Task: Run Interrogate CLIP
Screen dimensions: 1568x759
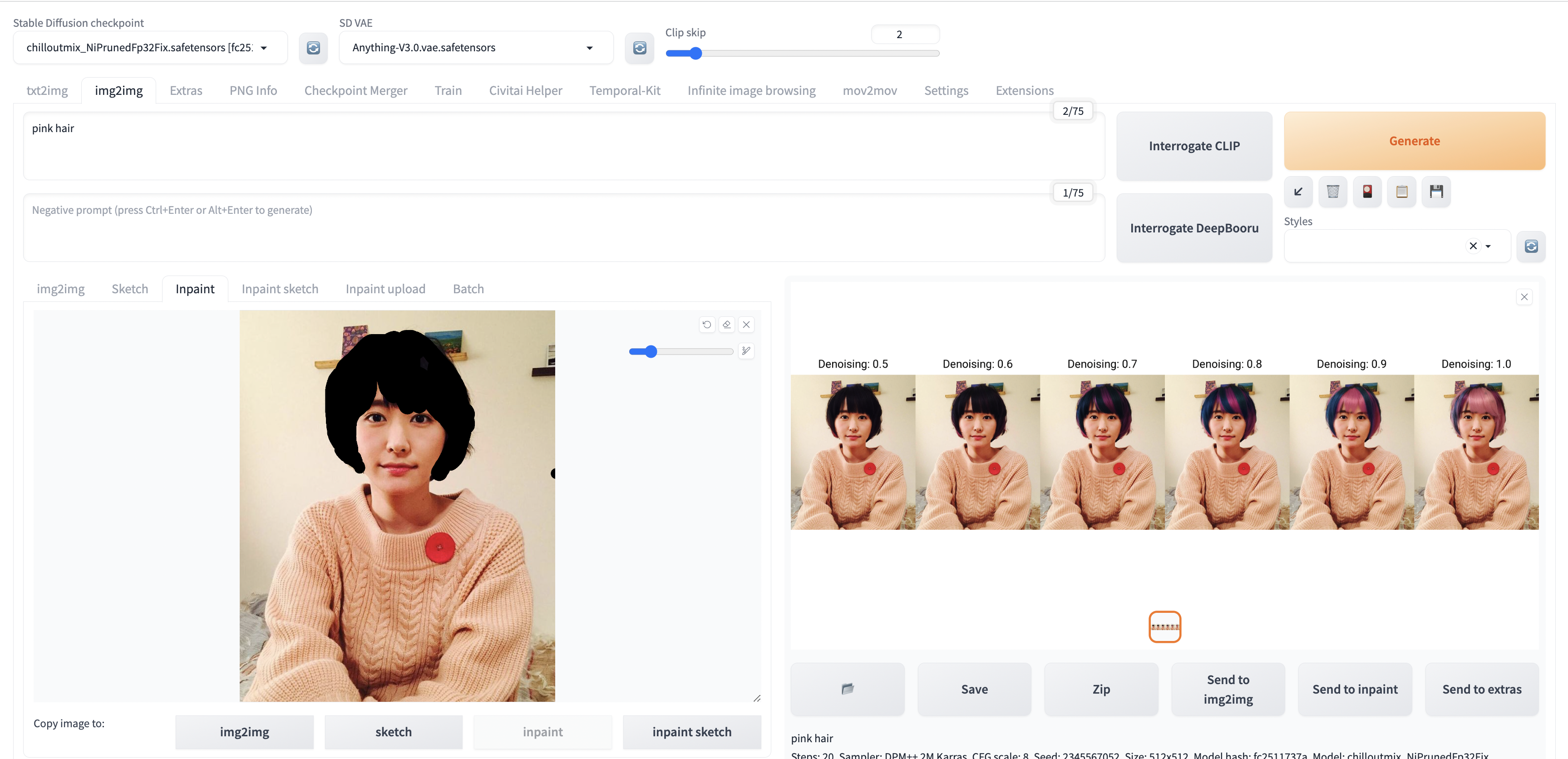Action: click(x=1193, y=146)
